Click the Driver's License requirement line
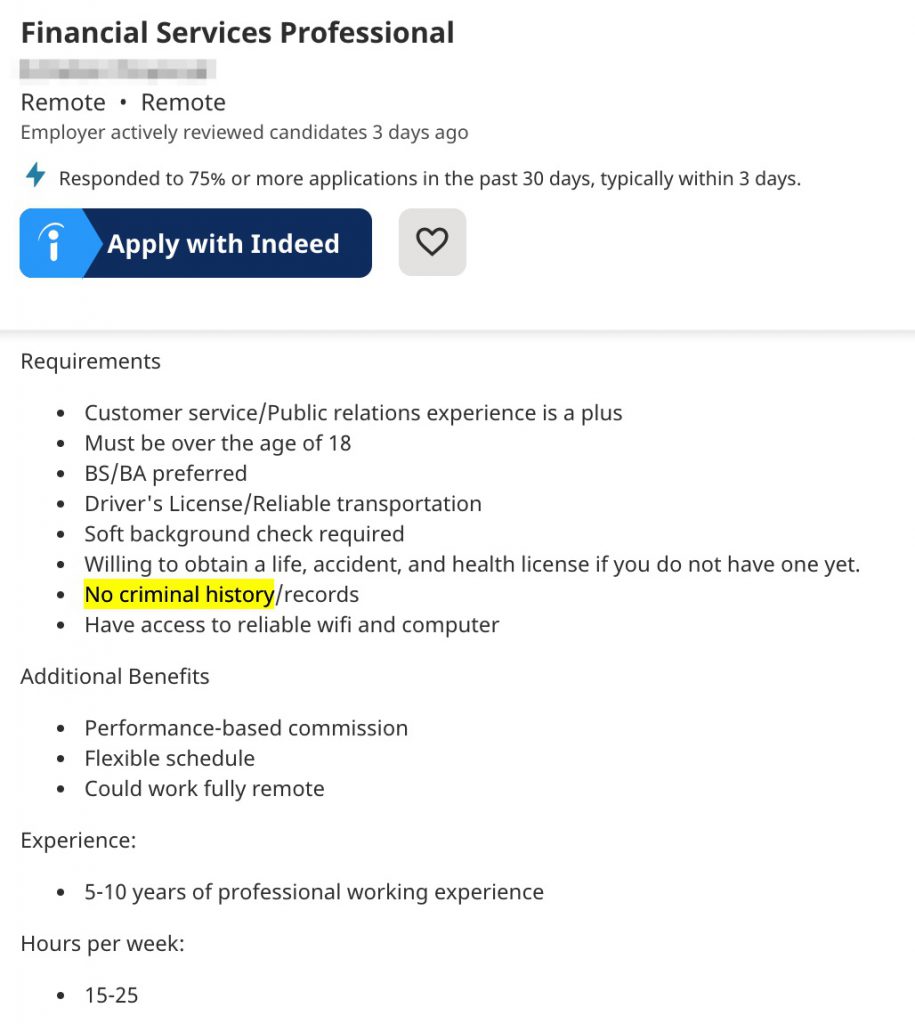915x1024 pixels. point(283,504)
